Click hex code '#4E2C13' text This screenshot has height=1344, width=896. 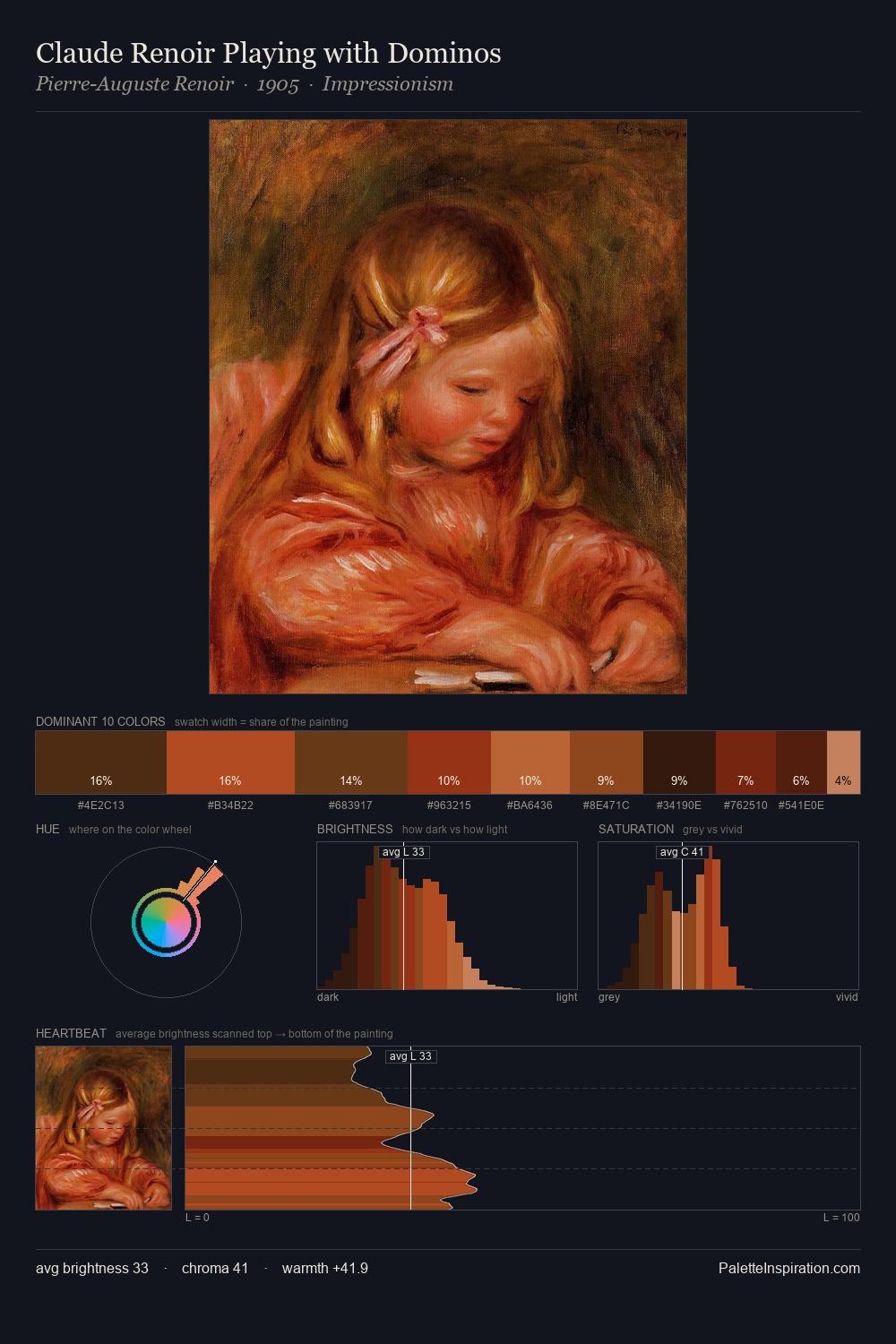pos(101,806)
